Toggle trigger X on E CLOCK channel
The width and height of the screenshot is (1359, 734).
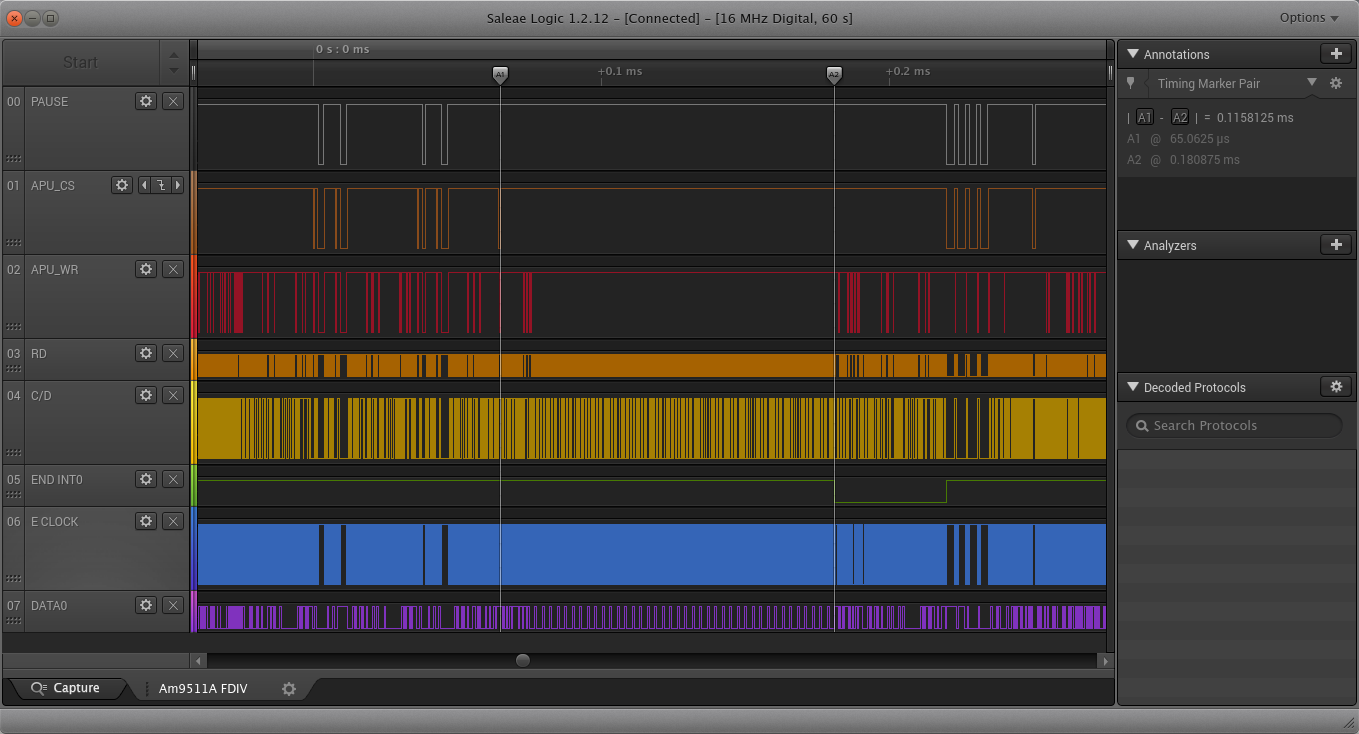click(173, 521)
